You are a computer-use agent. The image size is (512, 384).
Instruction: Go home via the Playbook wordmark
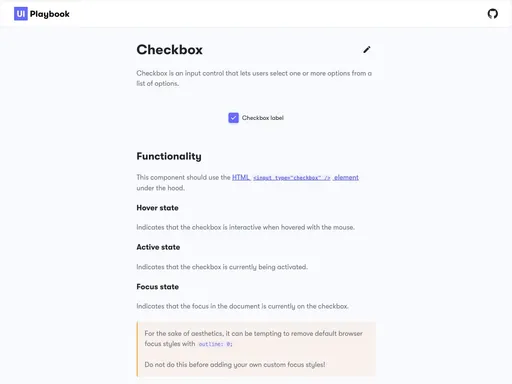[x=50, y=14]
